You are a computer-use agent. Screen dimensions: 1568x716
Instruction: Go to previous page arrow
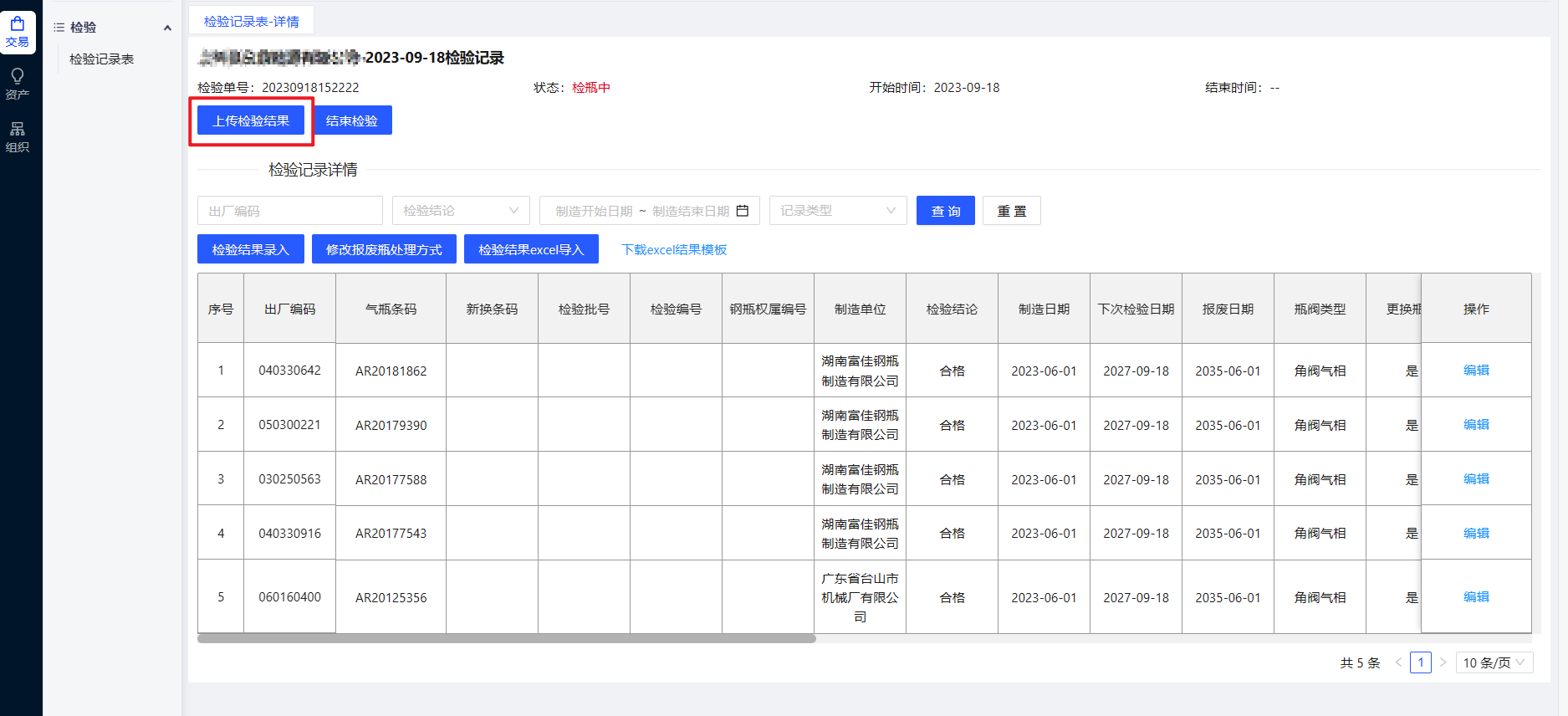1398,662
